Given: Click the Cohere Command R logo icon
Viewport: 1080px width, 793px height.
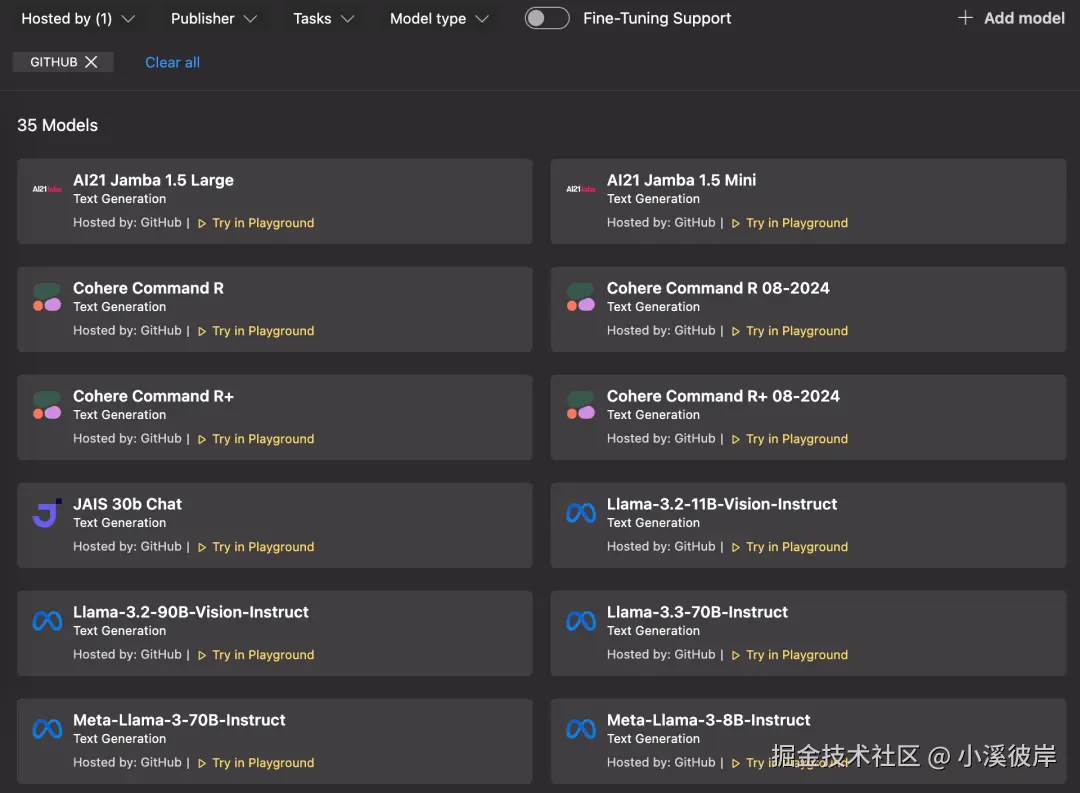Looking at the screenshot, I should pyautogui.click(x=47, y=297).
